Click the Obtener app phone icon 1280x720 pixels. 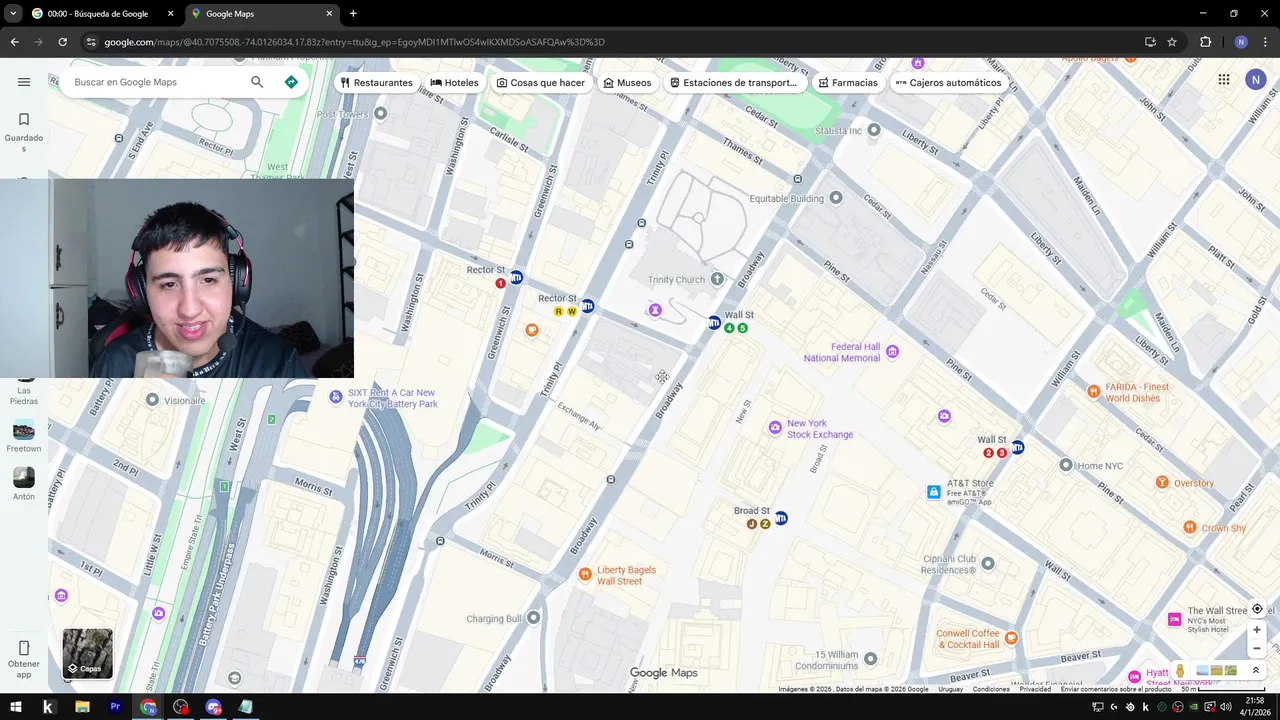point(24,648)
